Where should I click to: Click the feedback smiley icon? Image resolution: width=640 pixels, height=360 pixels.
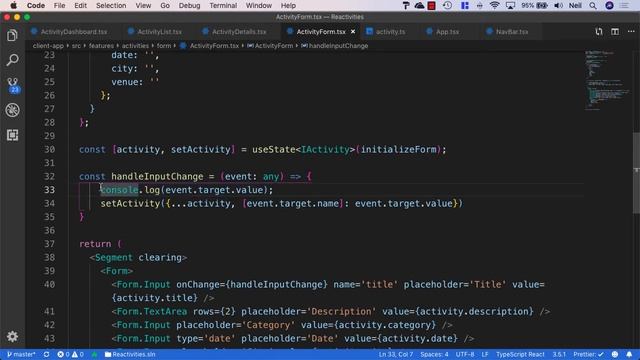click(615, 354)
